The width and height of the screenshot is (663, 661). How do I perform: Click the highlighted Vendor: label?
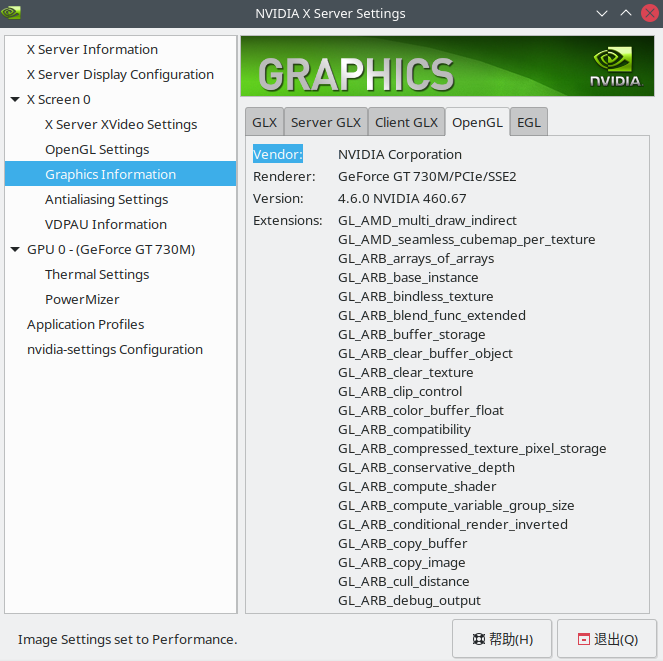[x=278, y=154]
